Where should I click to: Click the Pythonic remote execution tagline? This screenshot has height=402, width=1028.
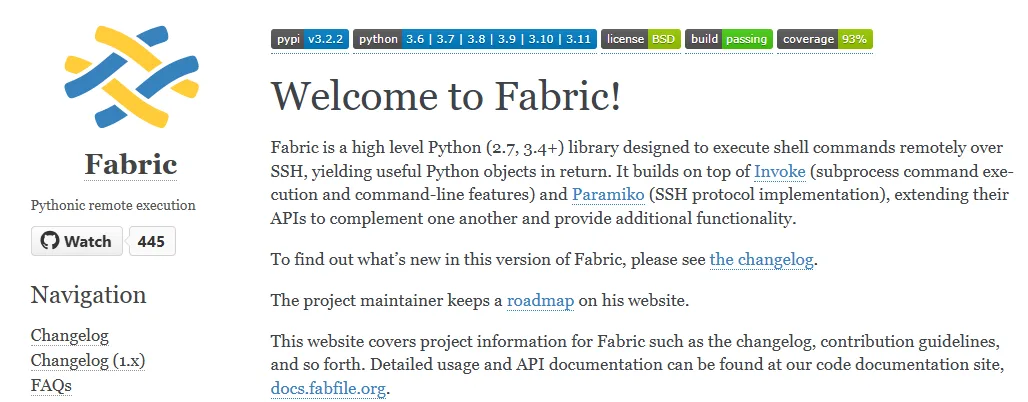click(113, 206)
